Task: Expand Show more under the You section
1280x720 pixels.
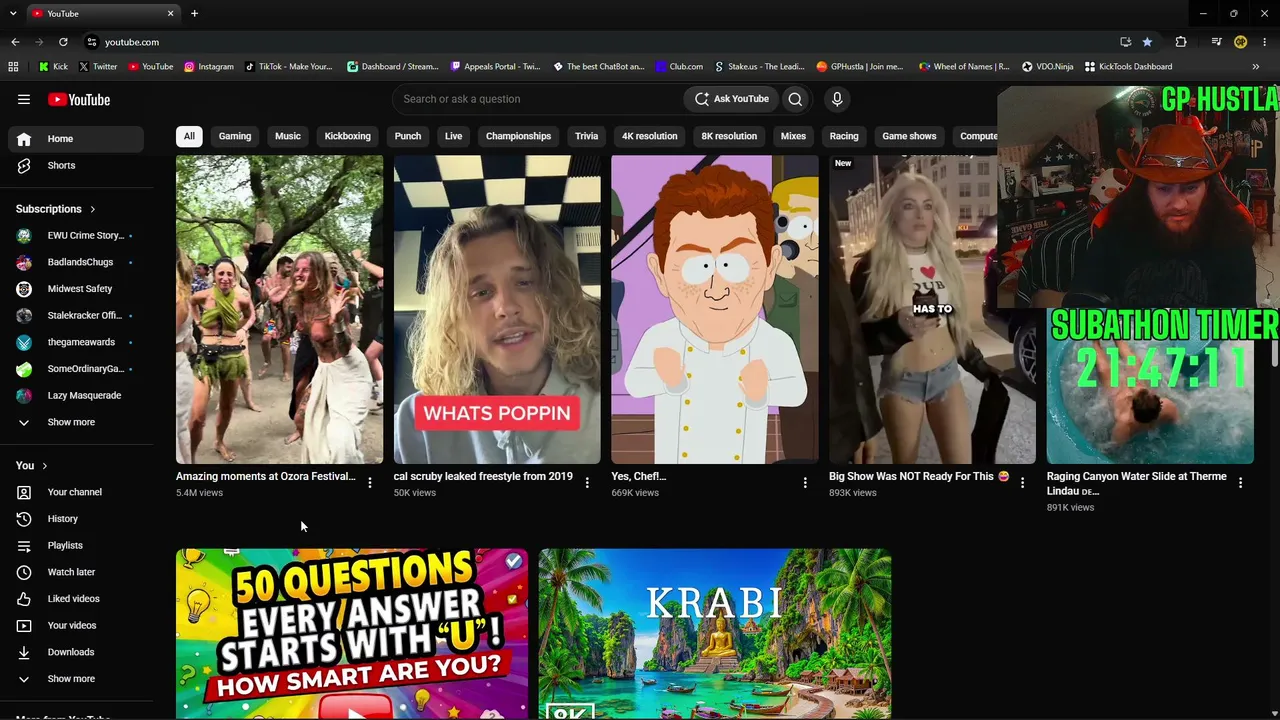Action: point(72,679)
